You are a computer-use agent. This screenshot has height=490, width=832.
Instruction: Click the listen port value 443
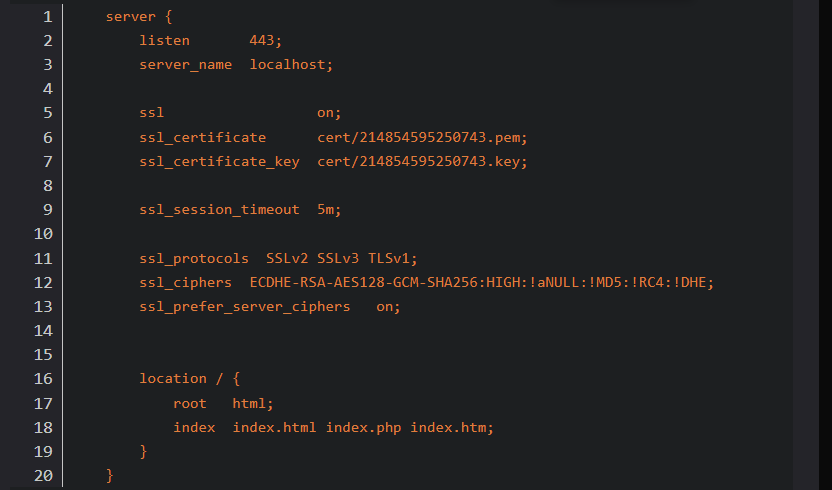(262, 40)
